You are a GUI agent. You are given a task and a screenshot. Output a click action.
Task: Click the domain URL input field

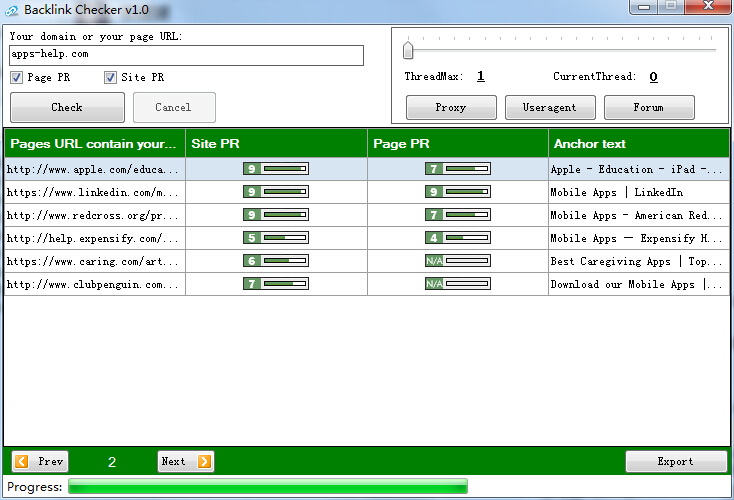(186, 55)
